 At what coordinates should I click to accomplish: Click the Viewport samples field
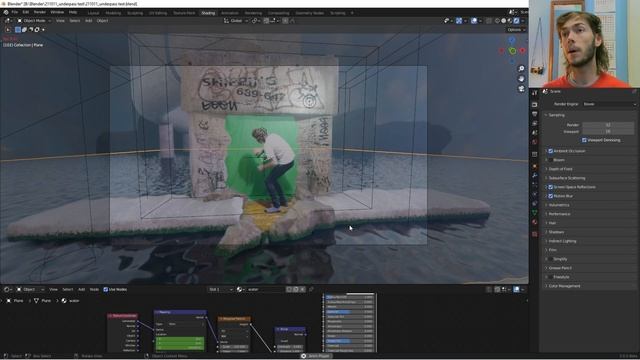coord(608,131)
